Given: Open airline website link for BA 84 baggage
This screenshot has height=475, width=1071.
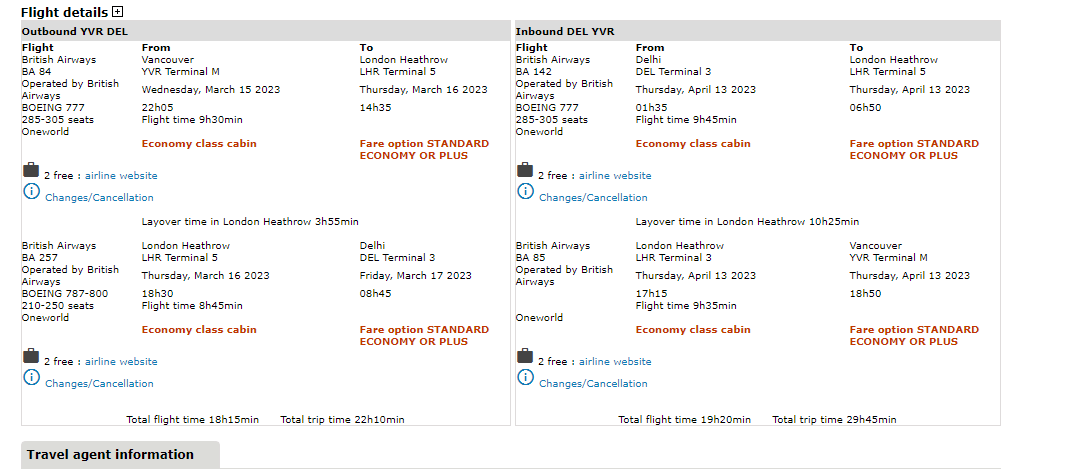Looking at the screenshot, I should tap(121, 176).
